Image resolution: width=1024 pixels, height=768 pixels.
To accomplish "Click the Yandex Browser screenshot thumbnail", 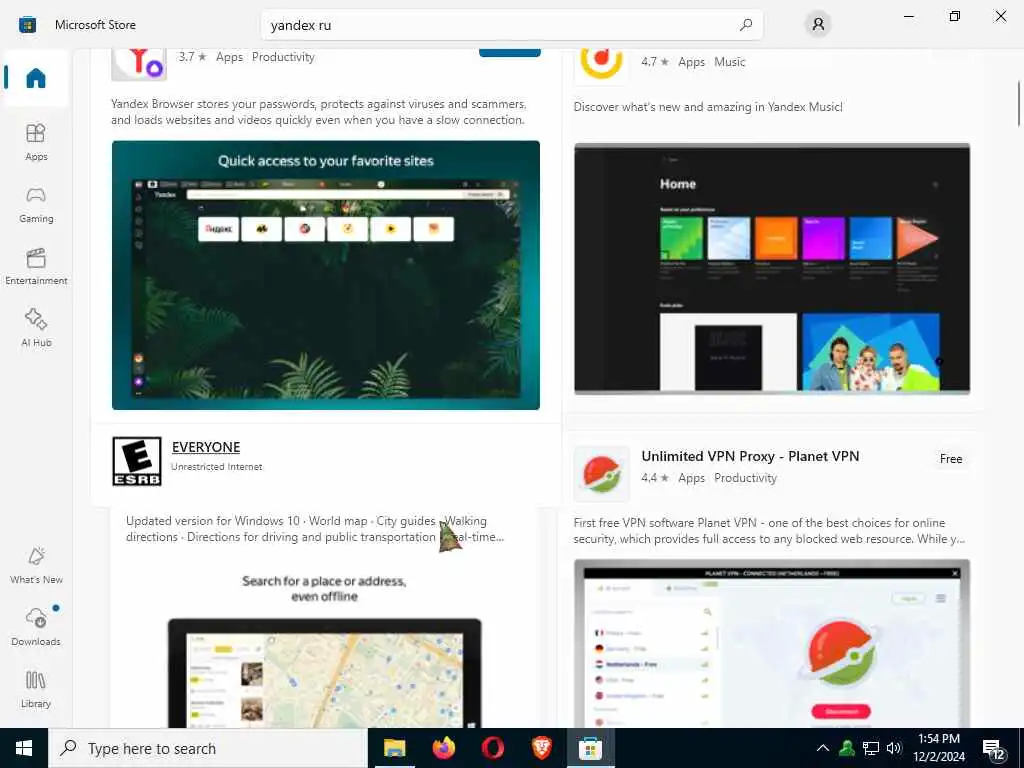I will [326, 275].
